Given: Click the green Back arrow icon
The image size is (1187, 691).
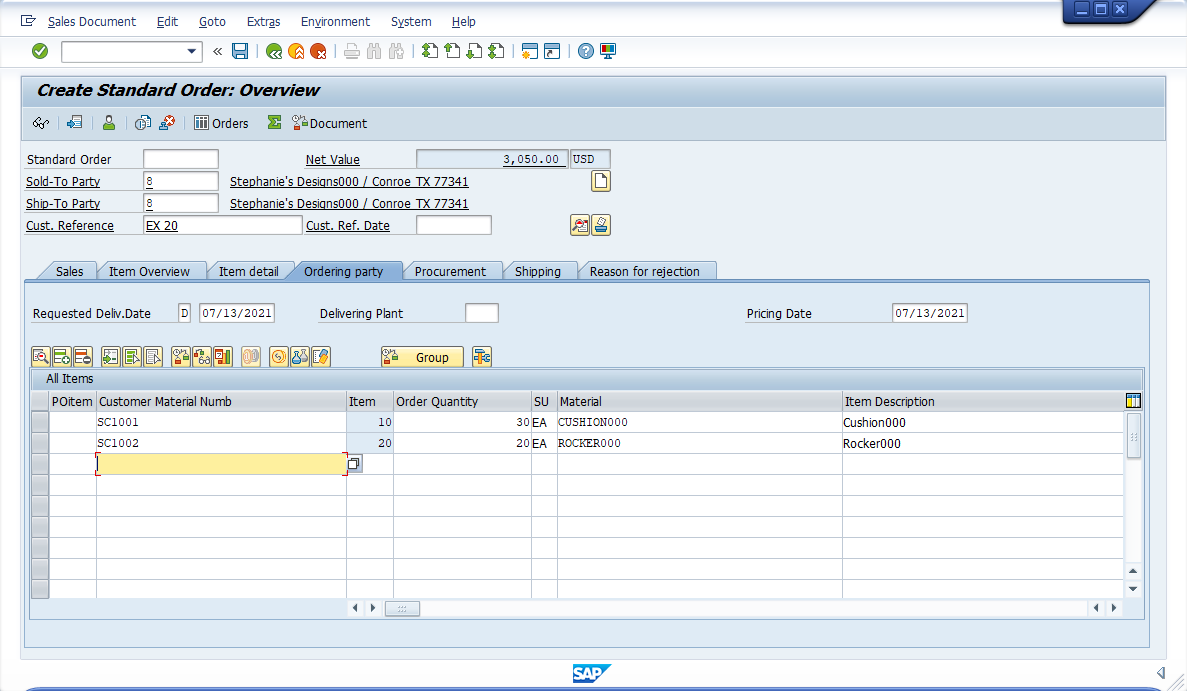Looking at the screenshot, I should [x=274, y=51].
